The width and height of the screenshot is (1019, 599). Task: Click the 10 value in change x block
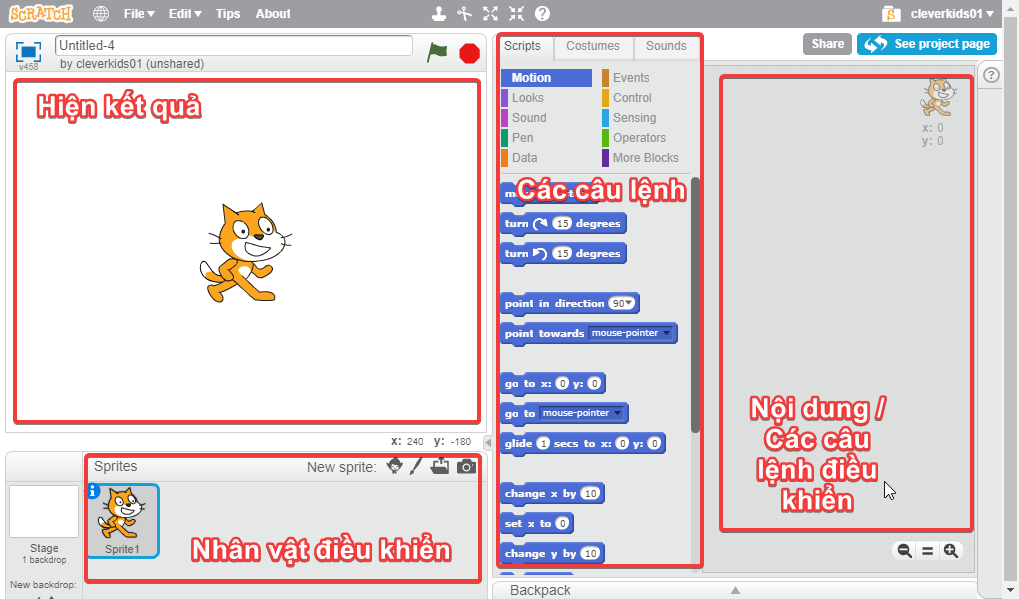[590, 494]
